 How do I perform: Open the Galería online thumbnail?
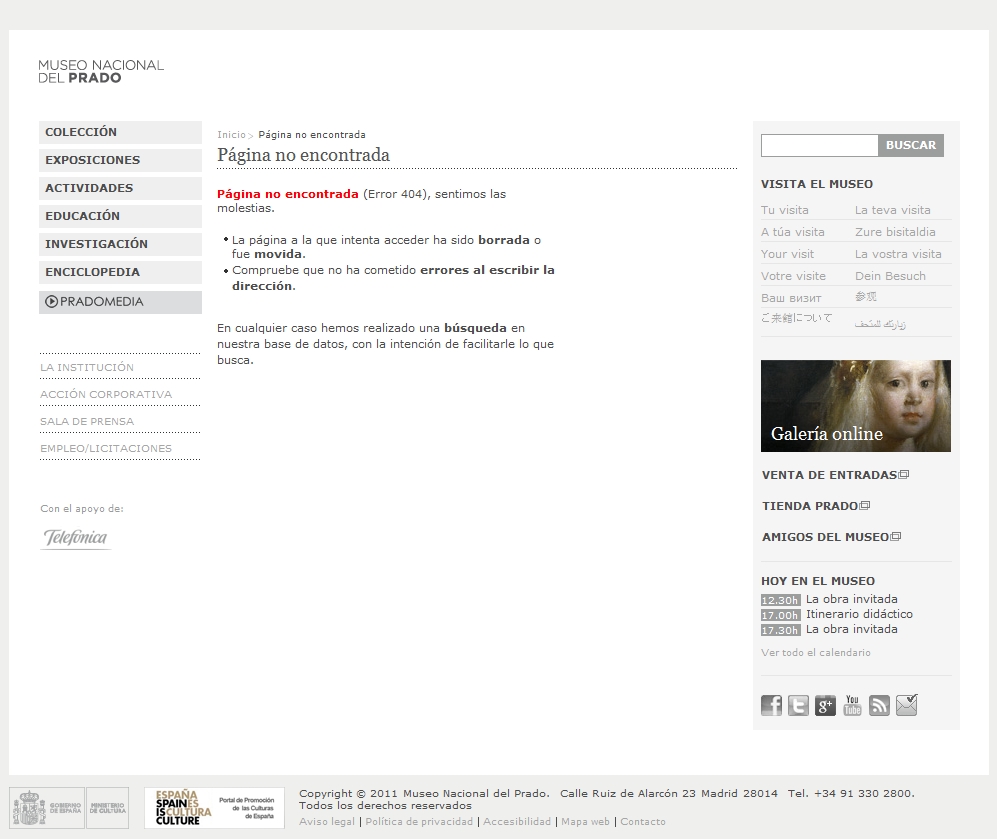pyautogui.click(x=855, y=406)
